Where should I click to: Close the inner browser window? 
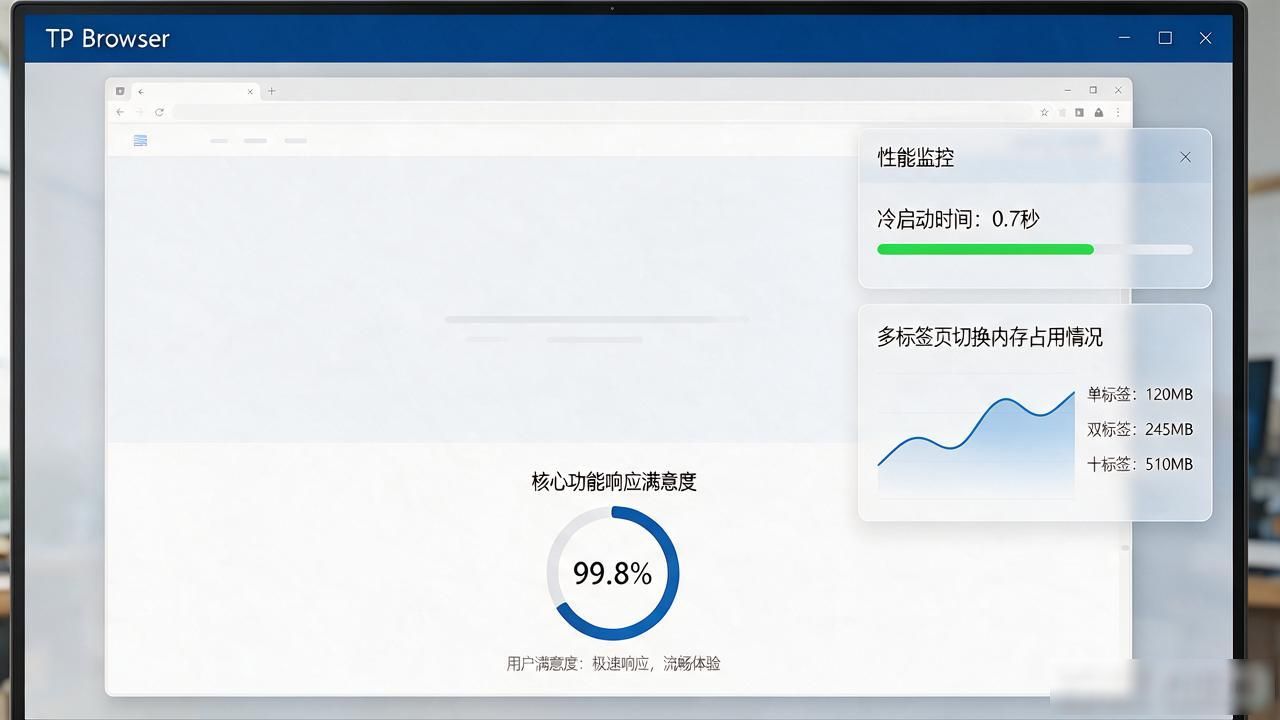[1118, 90]
